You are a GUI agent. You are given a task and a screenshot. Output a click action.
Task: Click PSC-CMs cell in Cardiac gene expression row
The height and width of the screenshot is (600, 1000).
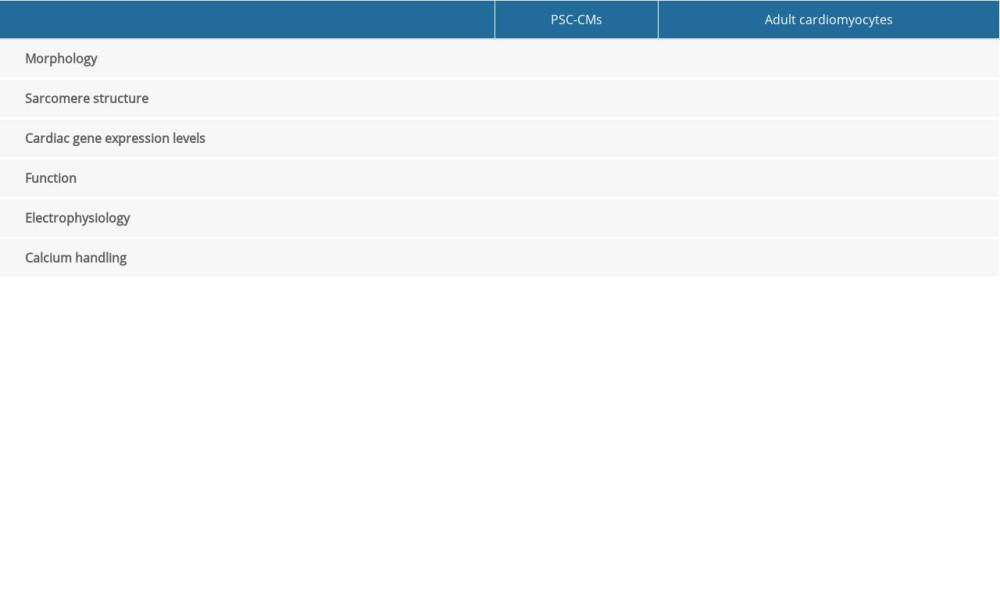point(576,138)
